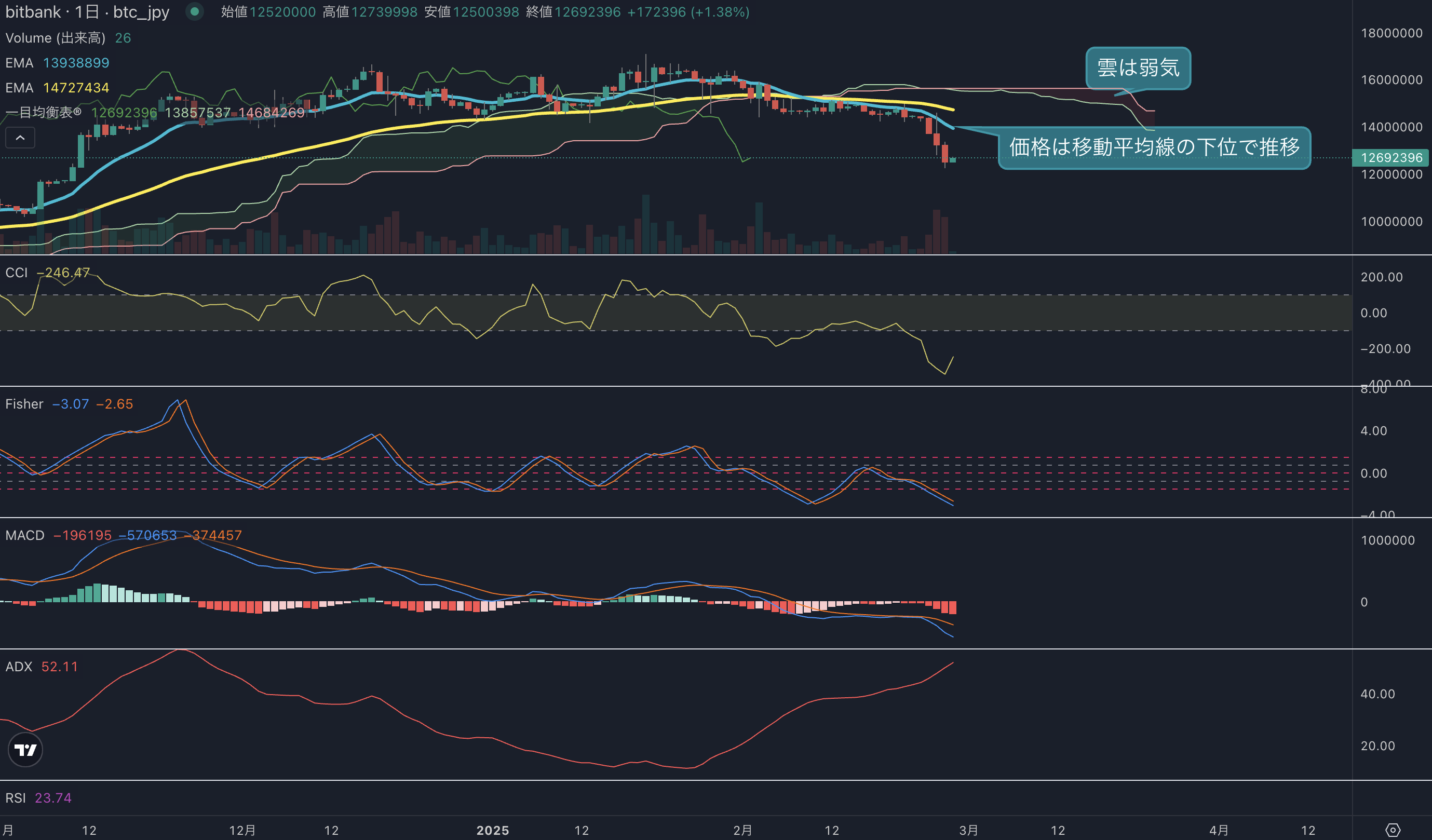1432x840 pixels.
Task: Click the TradingView logo
Action: click(25, 749)
